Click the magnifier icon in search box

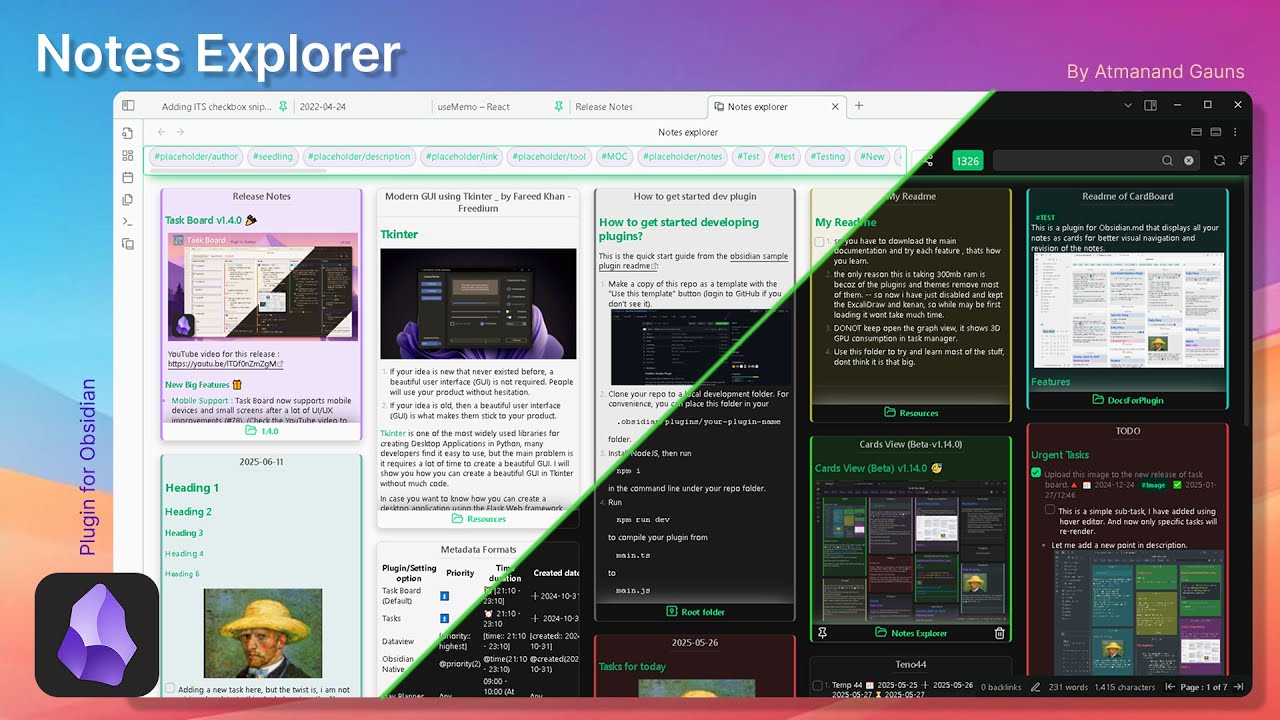[x=1167, y=160]
